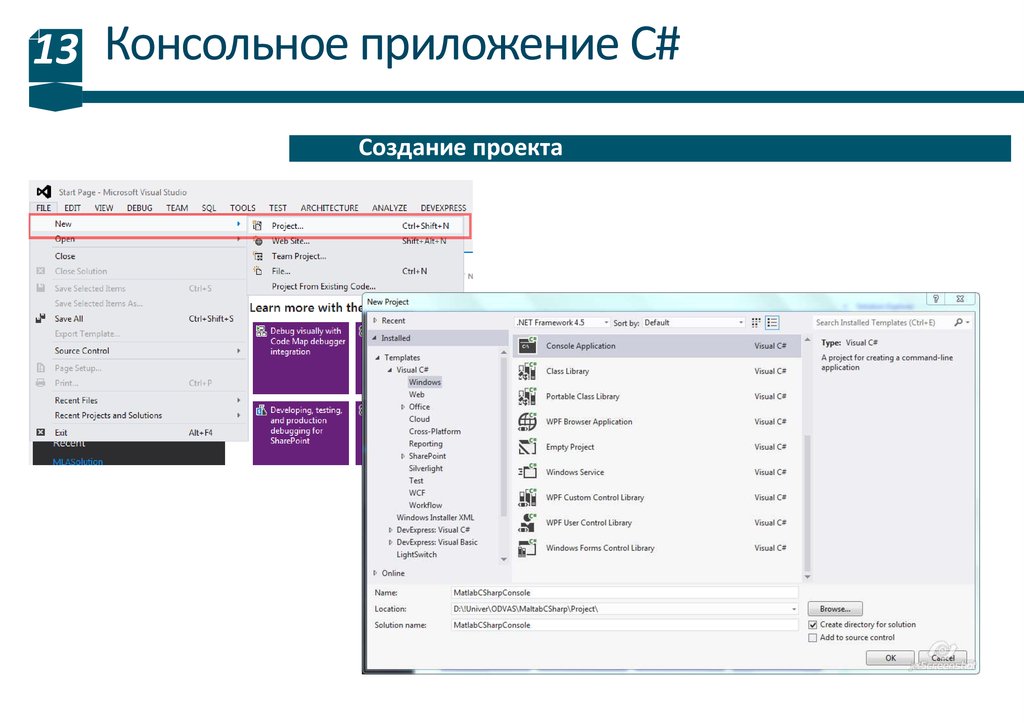This screenshot has height=723, width=1024.
Task: Choose the WPF Browser Application globe icon
Action: [527, 422]
